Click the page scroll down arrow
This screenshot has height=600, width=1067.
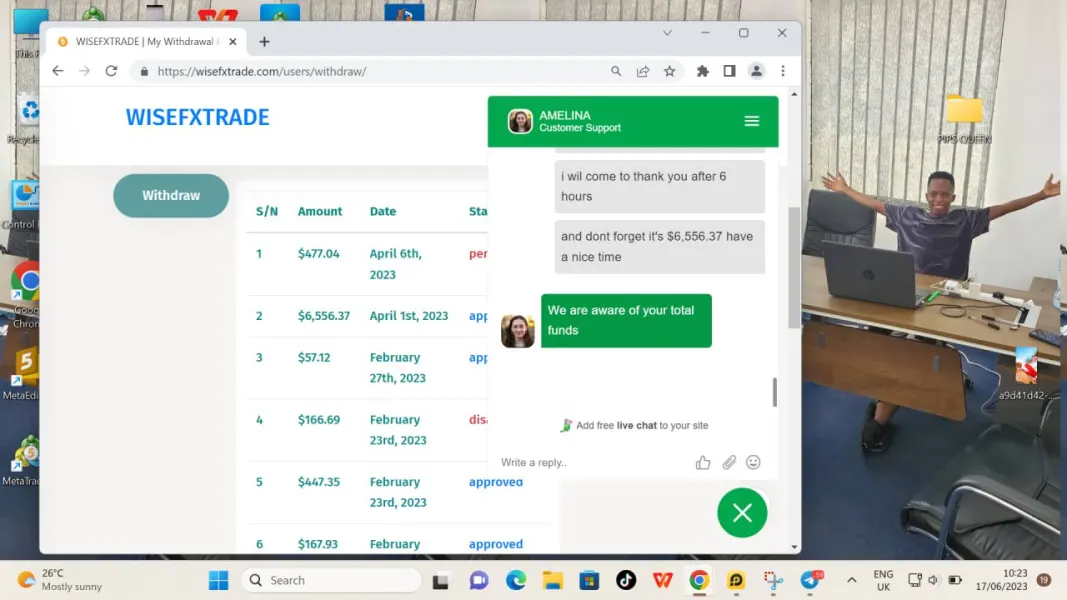coord(794,547)
